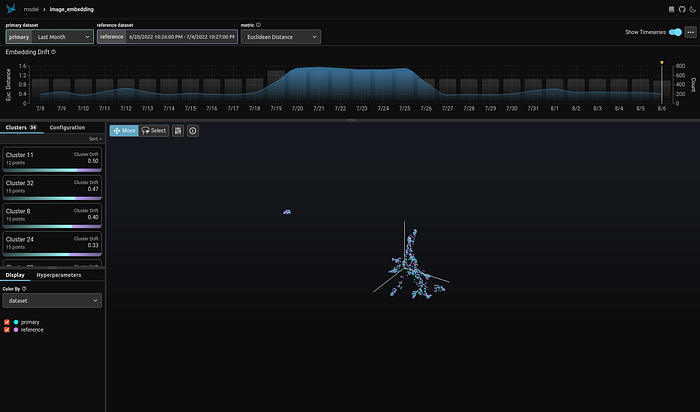Click the canvas info circle icon
The image size is (700, 412).
tap(193, 131)
